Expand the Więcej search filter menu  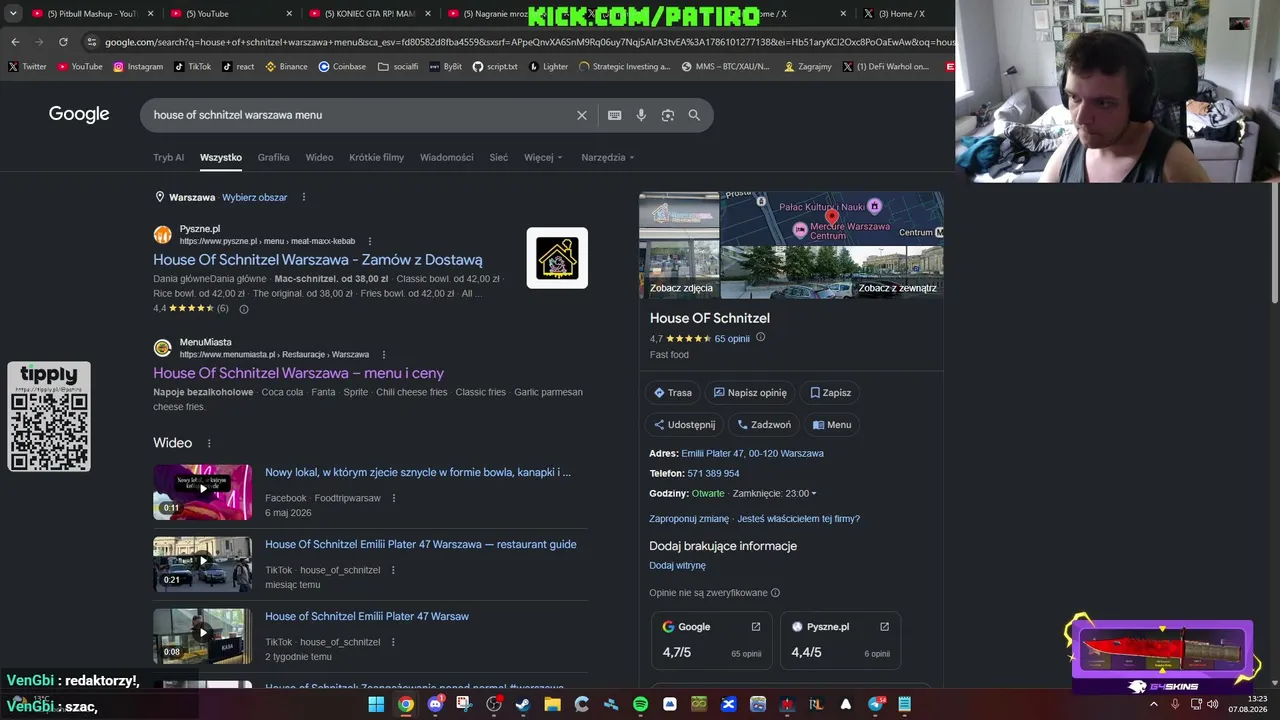tap(543, 157)
